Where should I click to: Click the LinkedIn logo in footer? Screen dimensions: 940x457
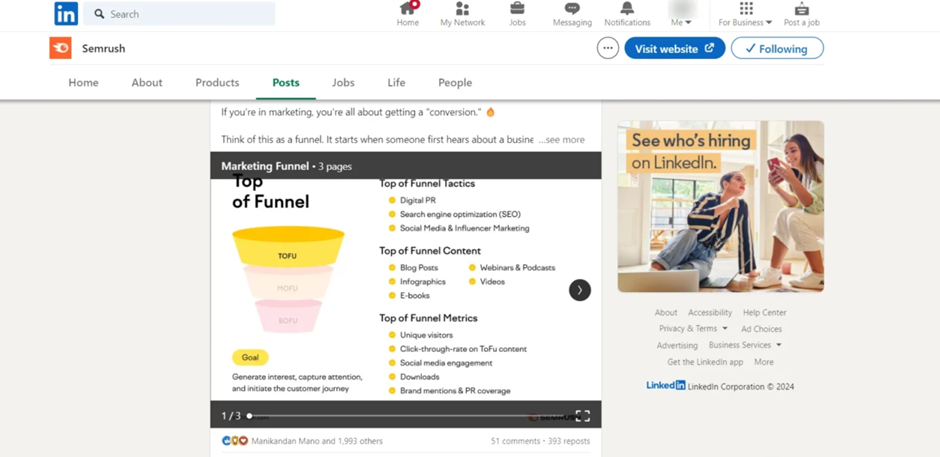(x=665, y=386)
